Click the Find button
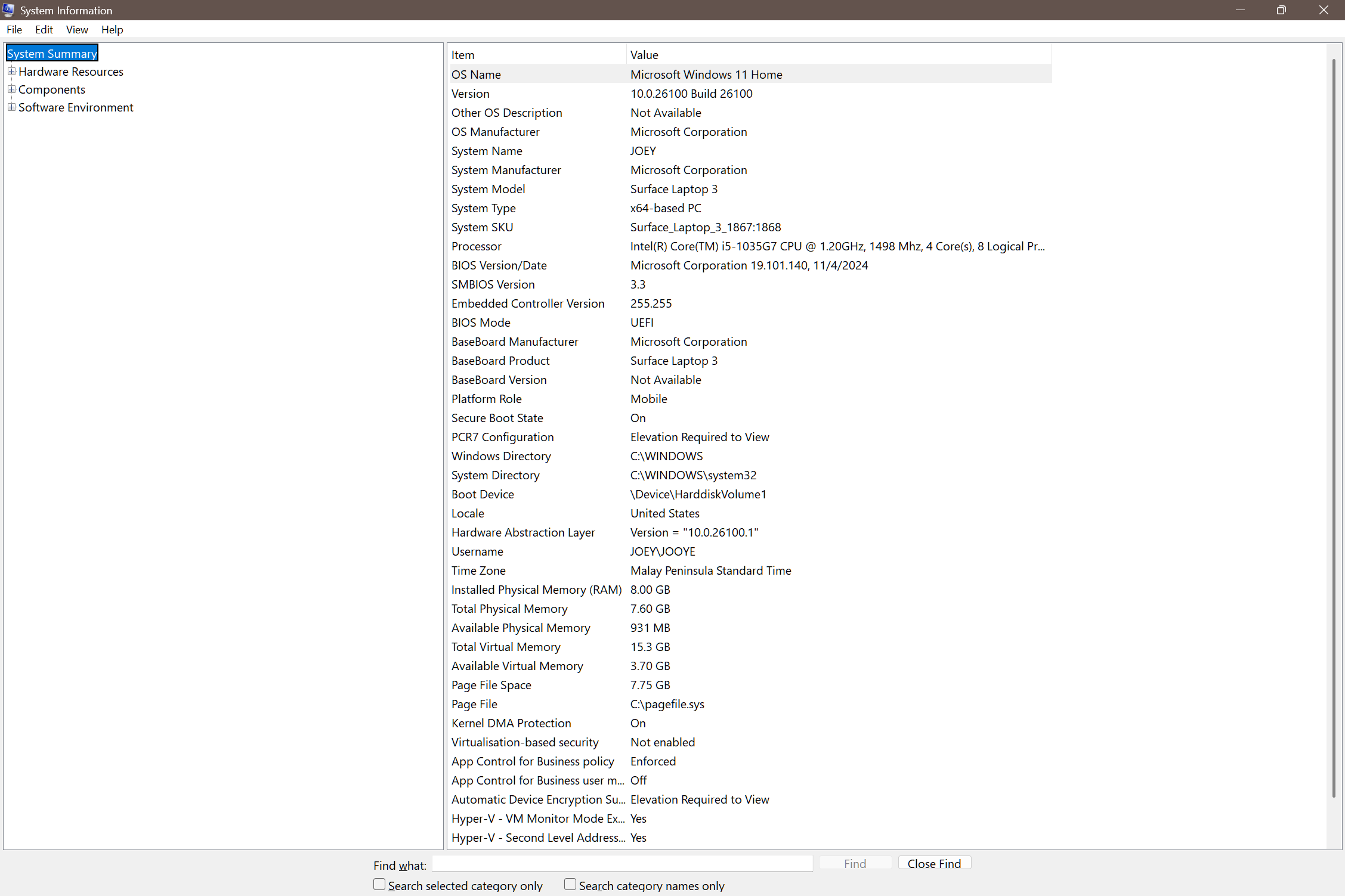1345x896 pixels. pos(855,864)
